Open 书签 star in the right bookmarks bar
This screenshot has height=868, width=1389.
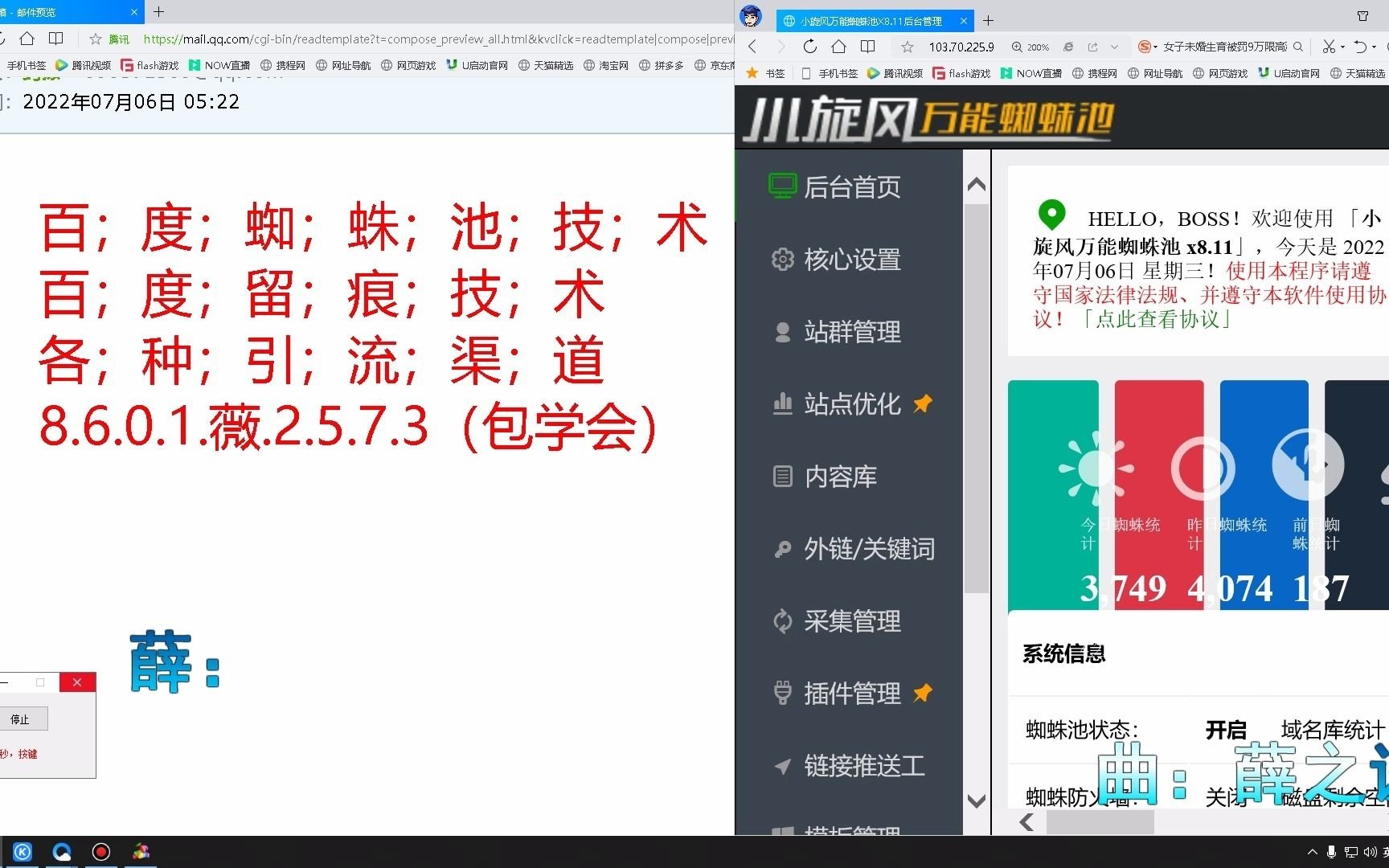point(765,73)
